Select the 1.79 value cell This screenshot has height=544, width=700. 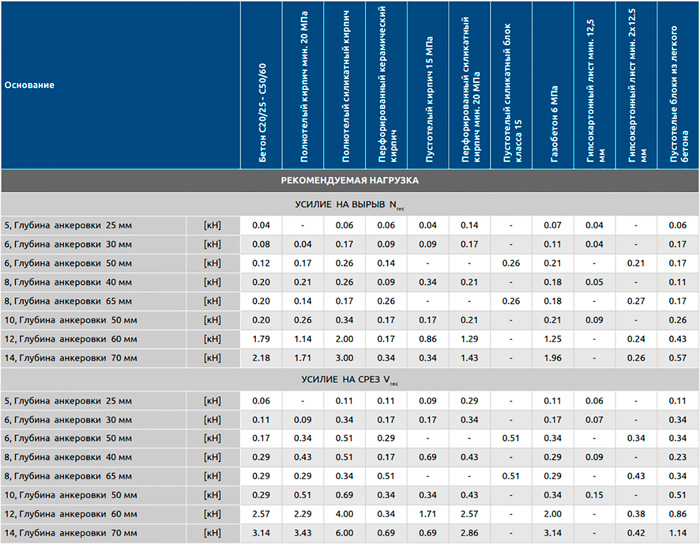pos(262,339)
